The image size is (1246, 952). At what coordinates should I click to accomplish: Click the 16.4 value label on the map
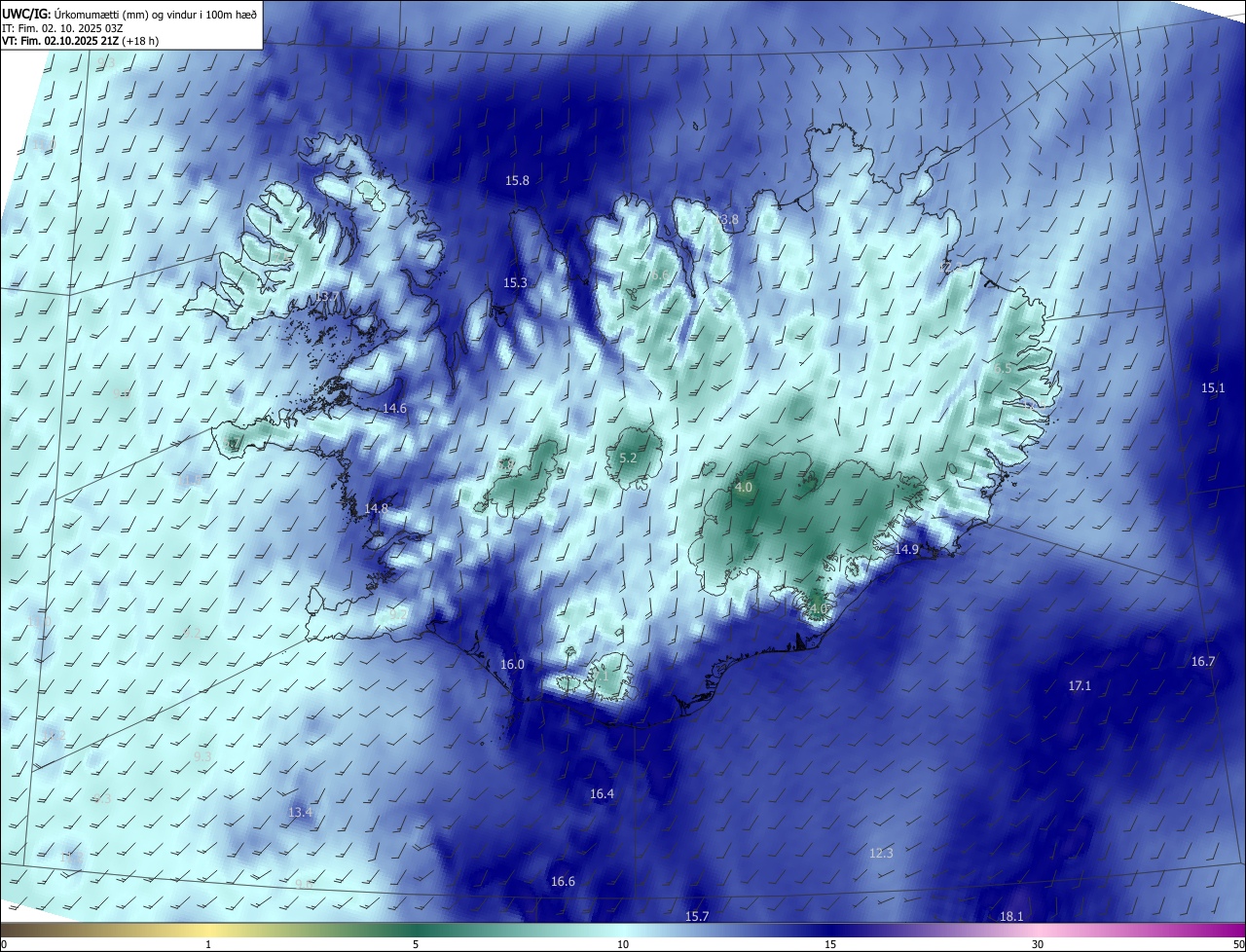602,794
